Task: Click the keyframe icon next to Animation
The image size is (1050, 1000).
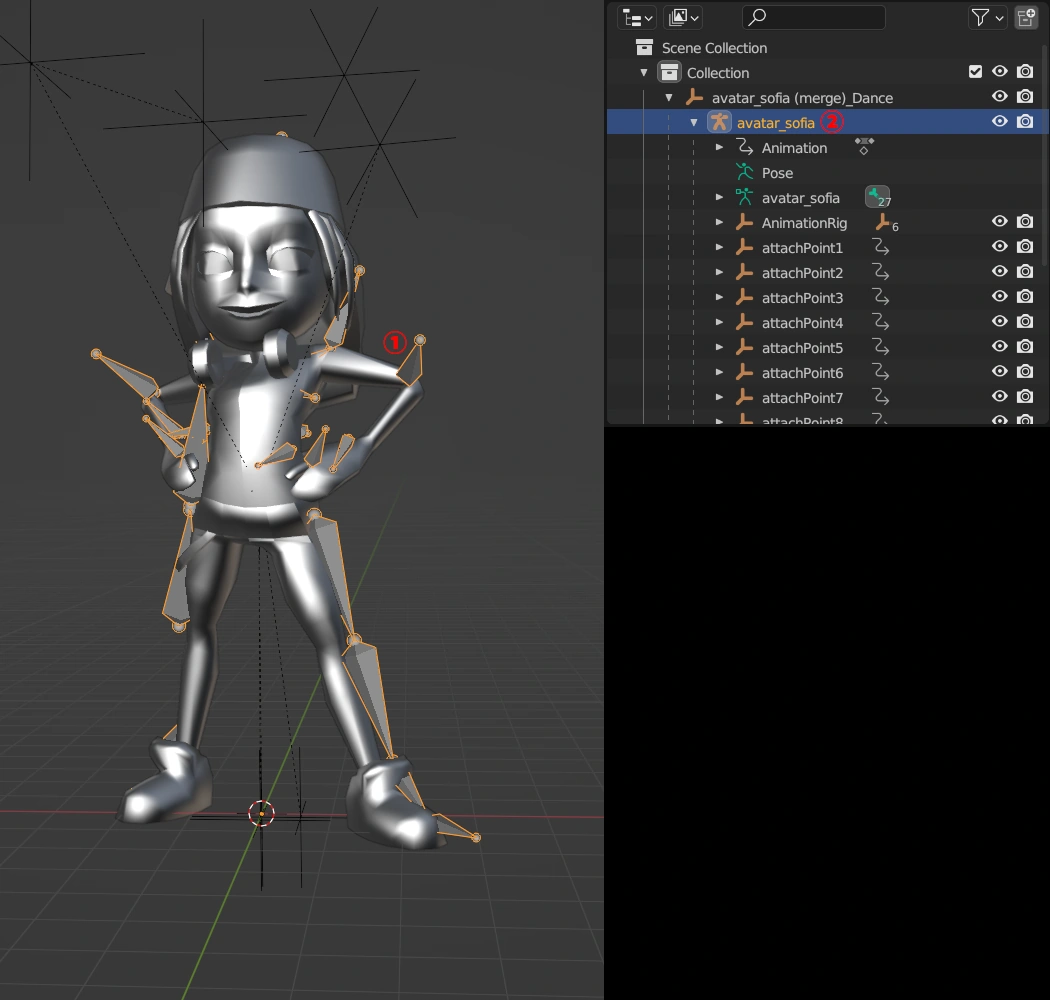Action: click(x=865, y=146)
